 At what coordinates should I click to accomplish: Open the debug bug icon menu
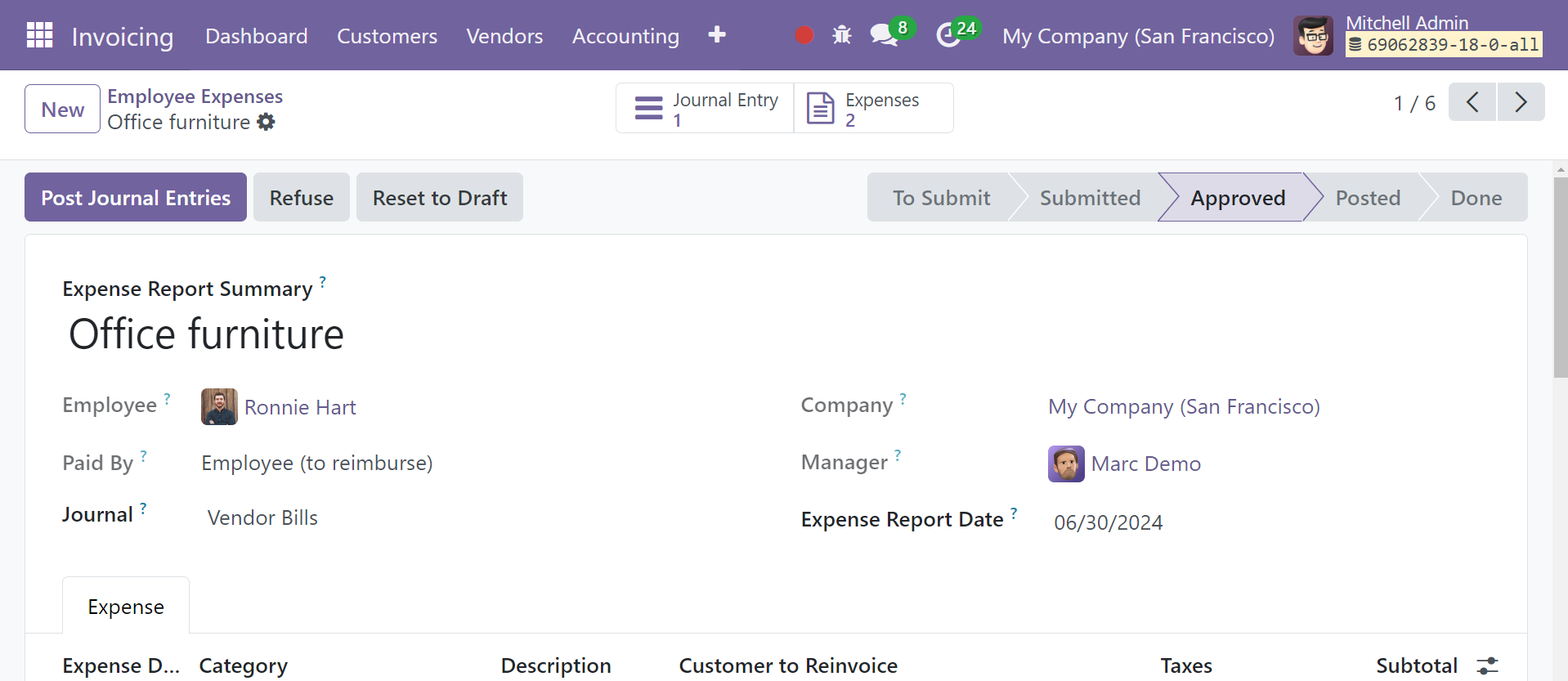pyautogui.click(x=842, y=35)
